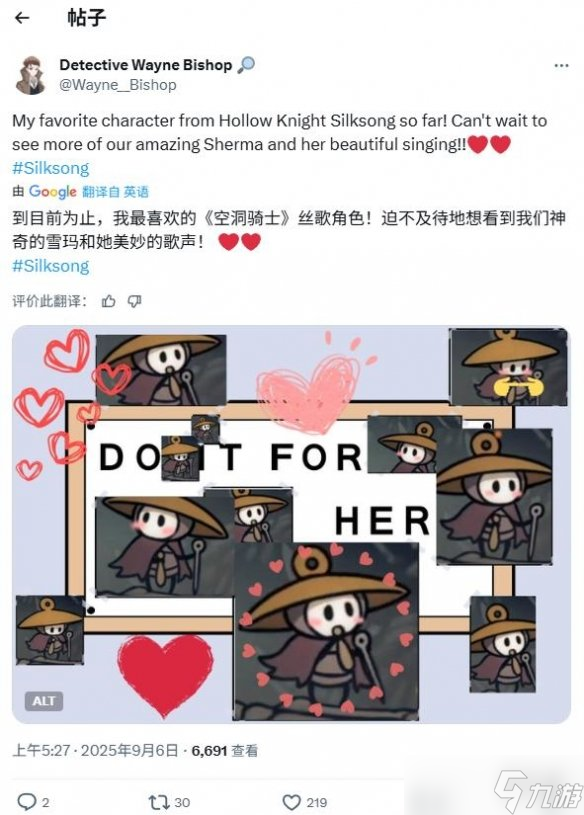Open Detective Wayne Bishop profile avatar
This screenshot has width=584, height=815.
point(31,75)
